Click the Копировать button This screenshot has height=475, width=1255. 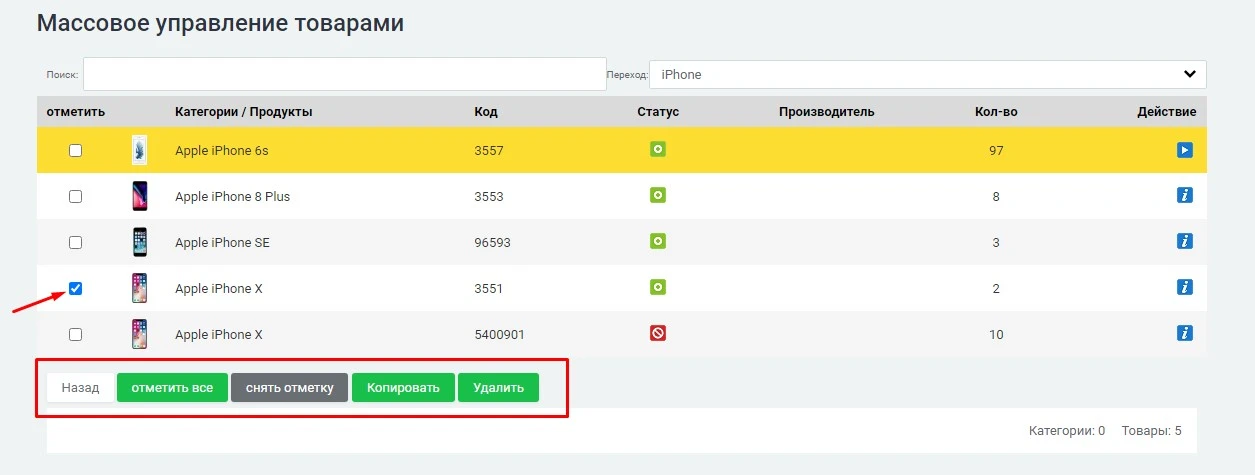403,387
